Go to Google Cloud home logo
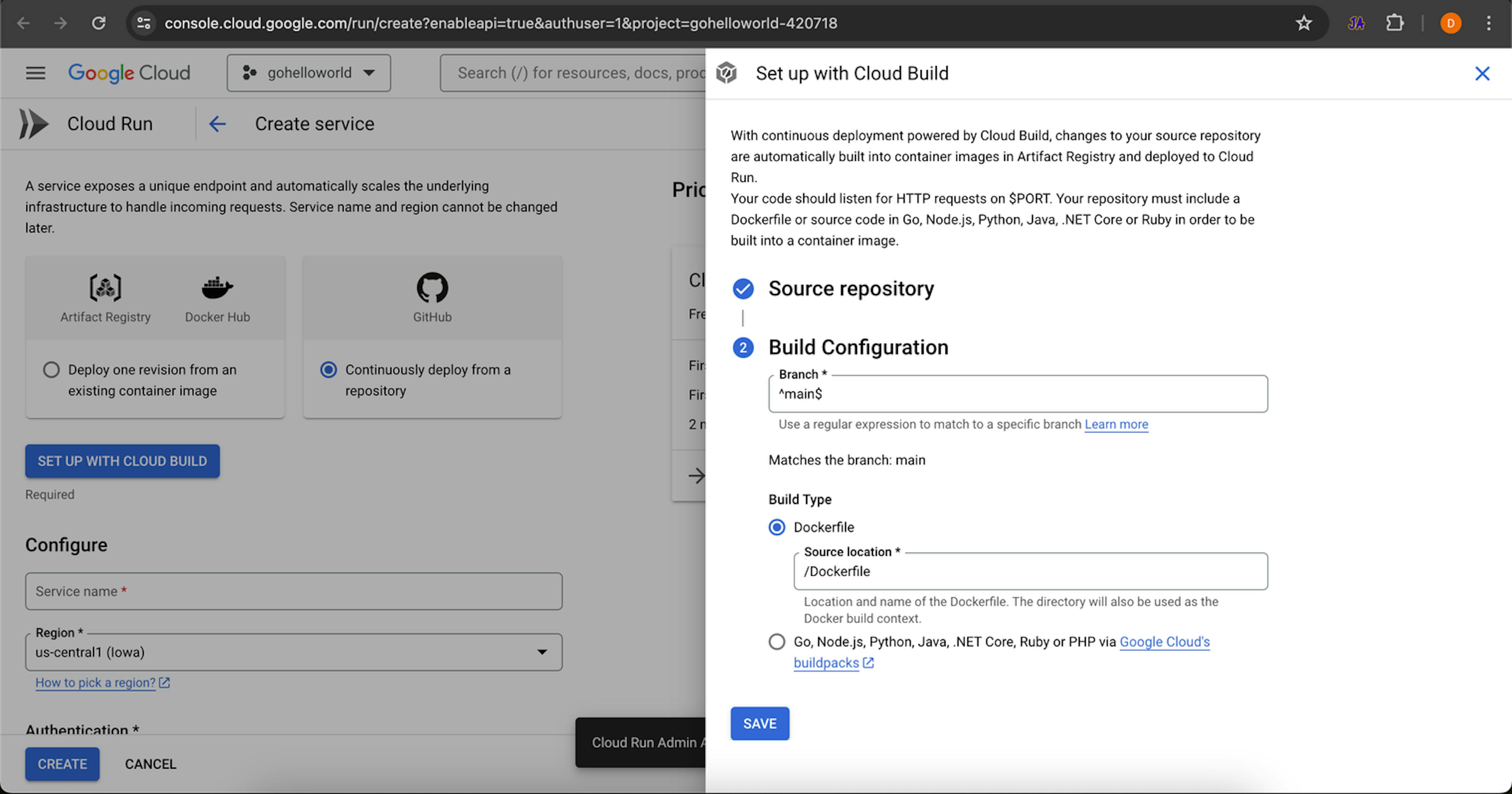This screenshot has height=794, width=1512. point(129,73)
